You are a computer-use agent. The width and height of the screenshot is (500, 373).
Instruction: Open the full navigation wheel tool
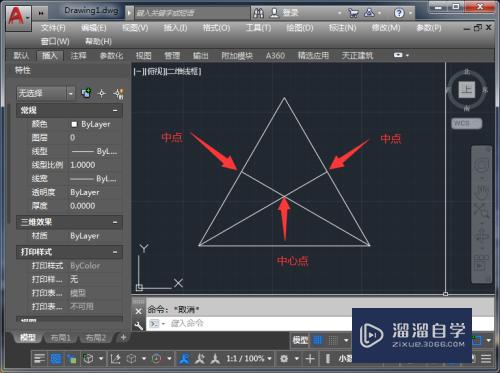[x=481, y=164]
